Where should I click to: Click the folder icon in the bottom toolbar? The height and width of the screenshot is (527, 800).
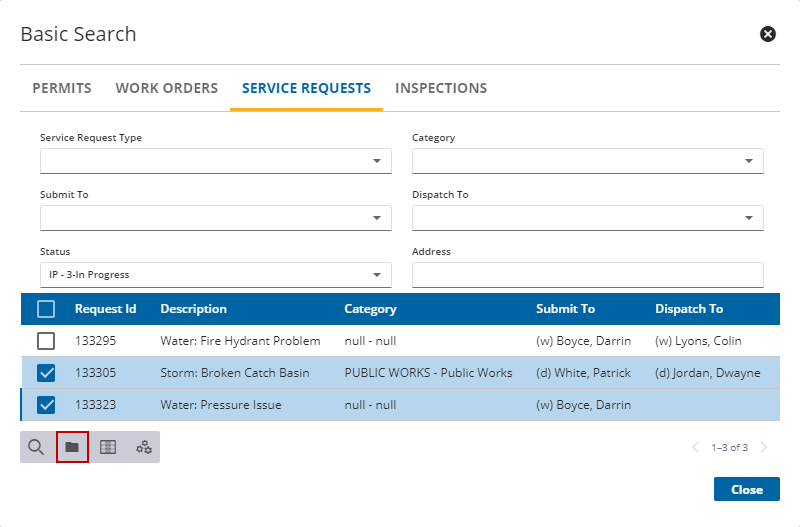[72, 447]
